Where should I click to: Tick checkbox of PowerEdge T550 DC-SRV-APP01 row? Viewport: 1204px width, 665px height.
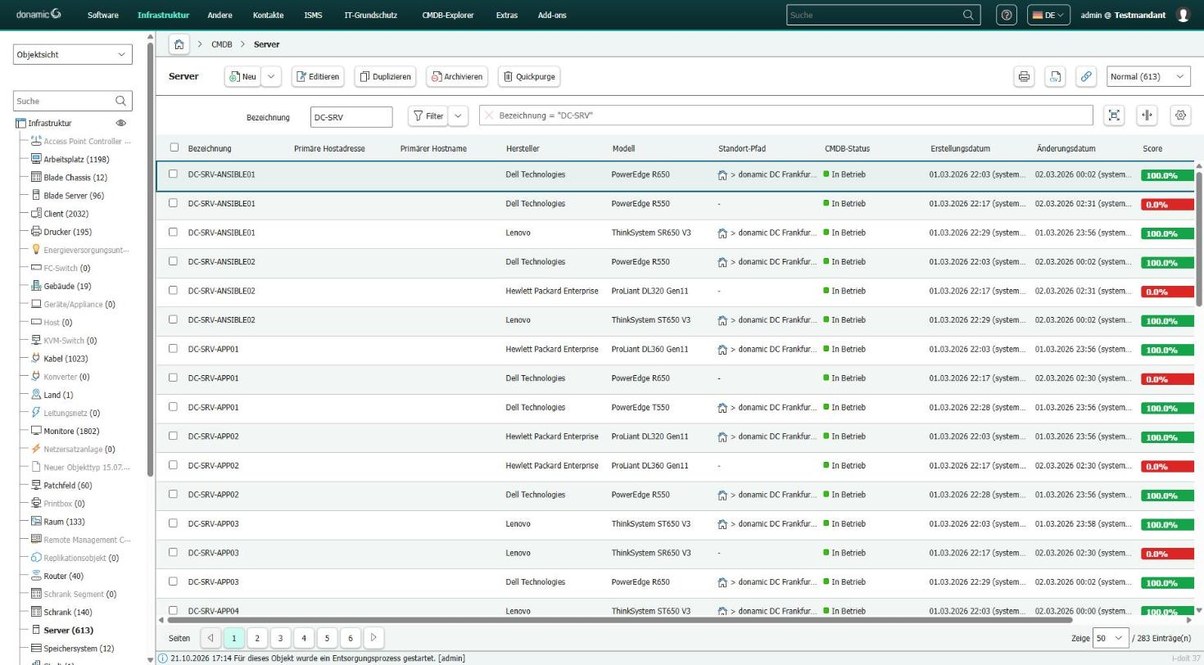173,407
